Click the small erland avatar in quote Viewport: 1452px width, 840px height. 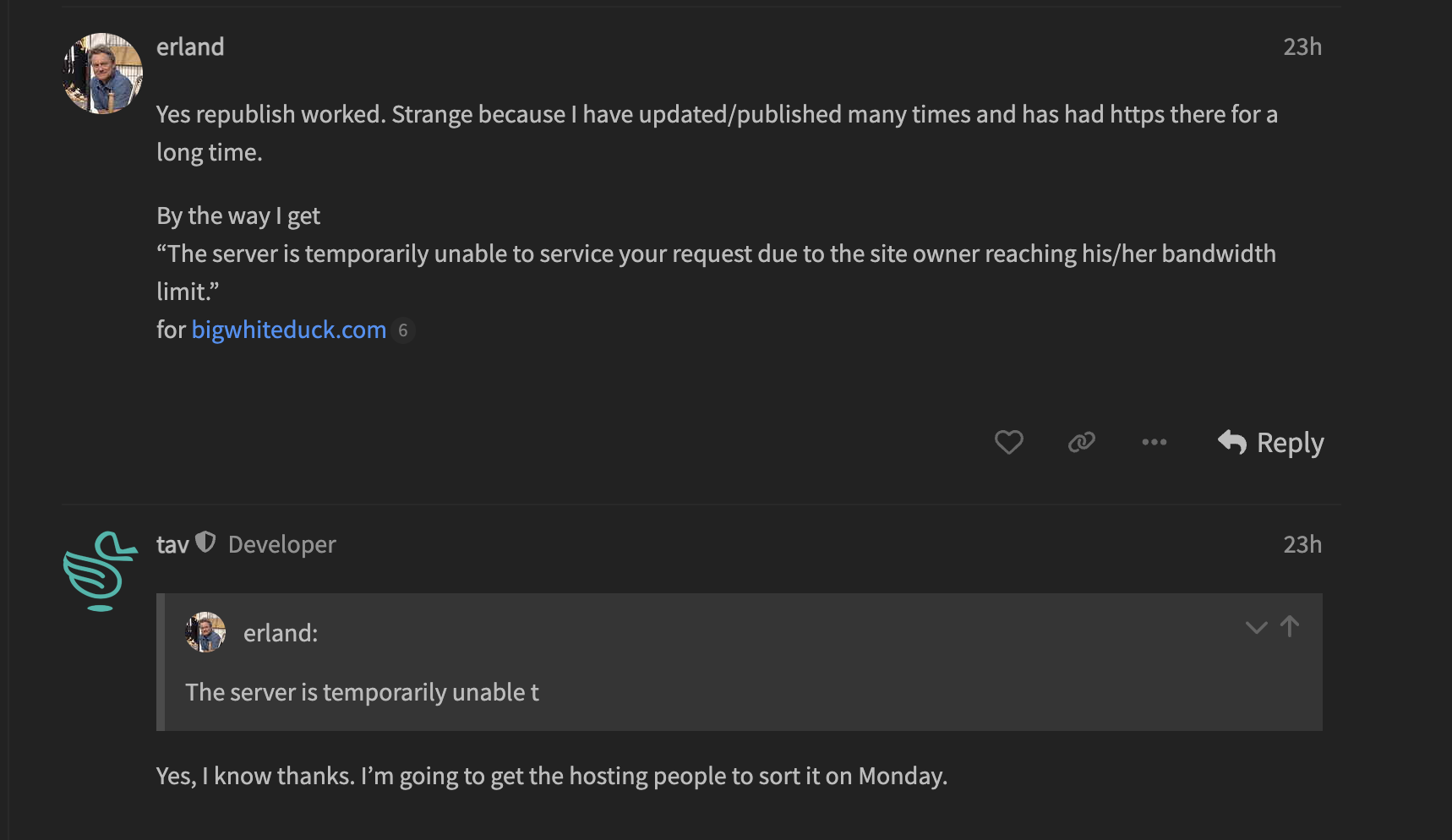point(205,632)
